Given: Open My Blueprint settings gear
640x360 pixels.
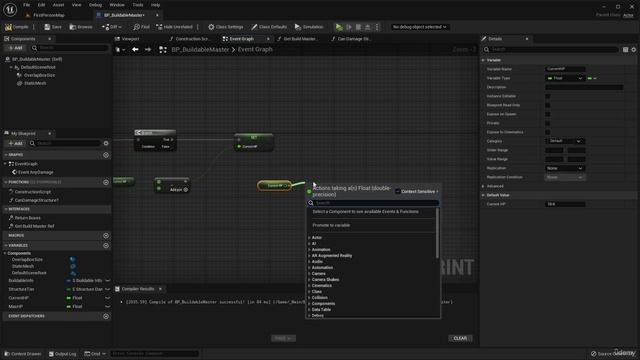Looking at the screenshot, I should coord(106,143).
